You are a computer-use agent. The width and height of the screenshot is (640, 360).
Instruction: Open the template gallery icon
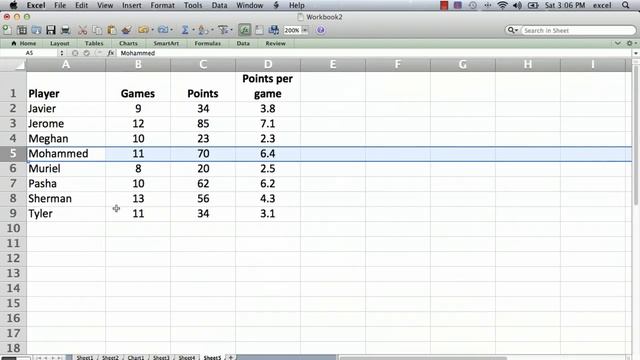(x=22, y=30)
